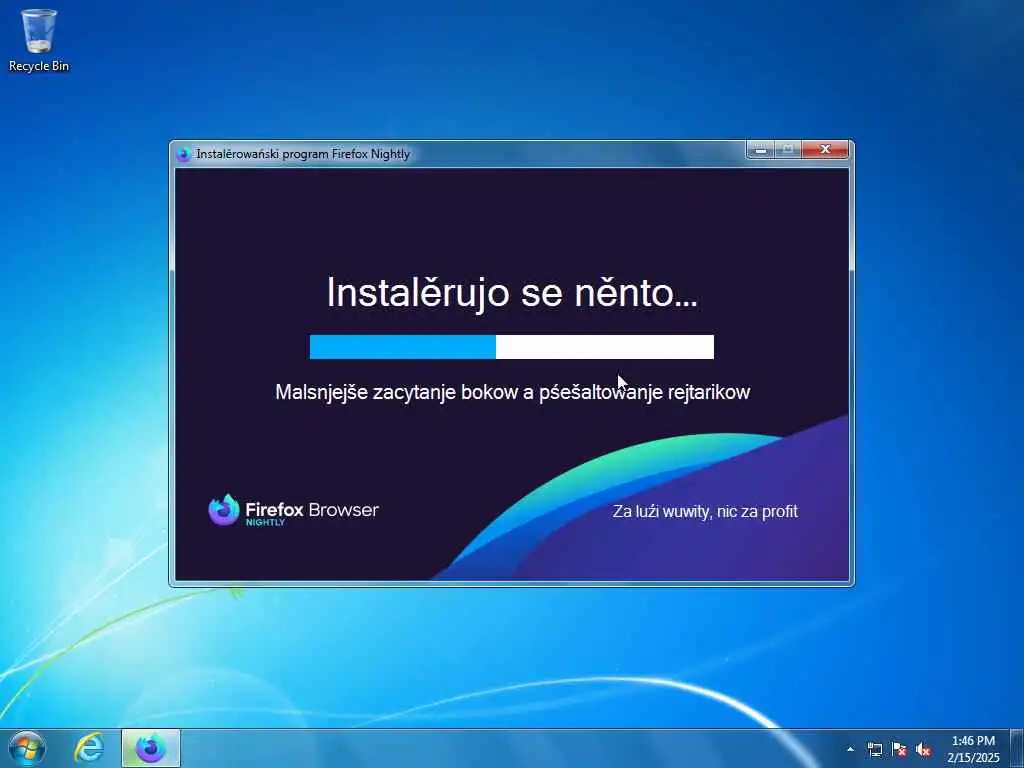Click the muted volume tray icon
This screenshot has width=1024, height=768.
(x=923, y=749)
